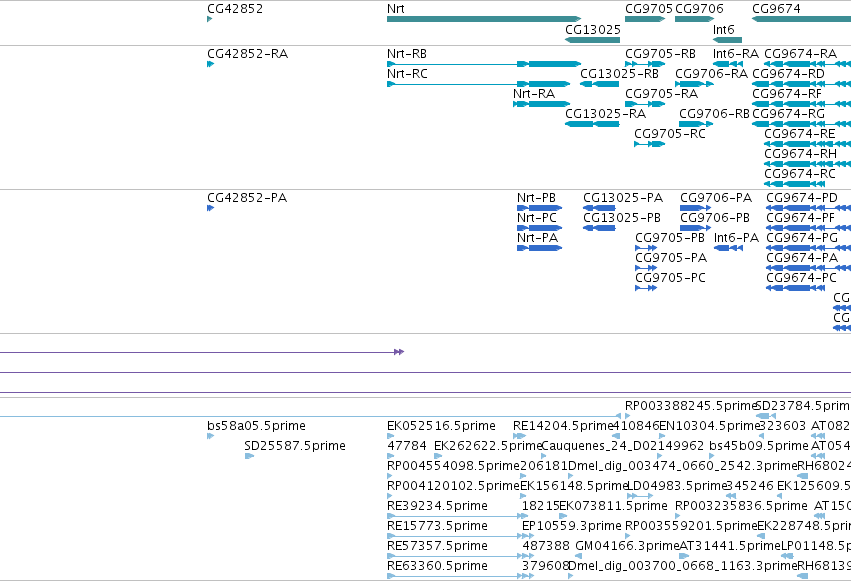This screenshot has width=851, height=581.
Task: Click the CG9674-RF transcript label
Action: point(787,94)
